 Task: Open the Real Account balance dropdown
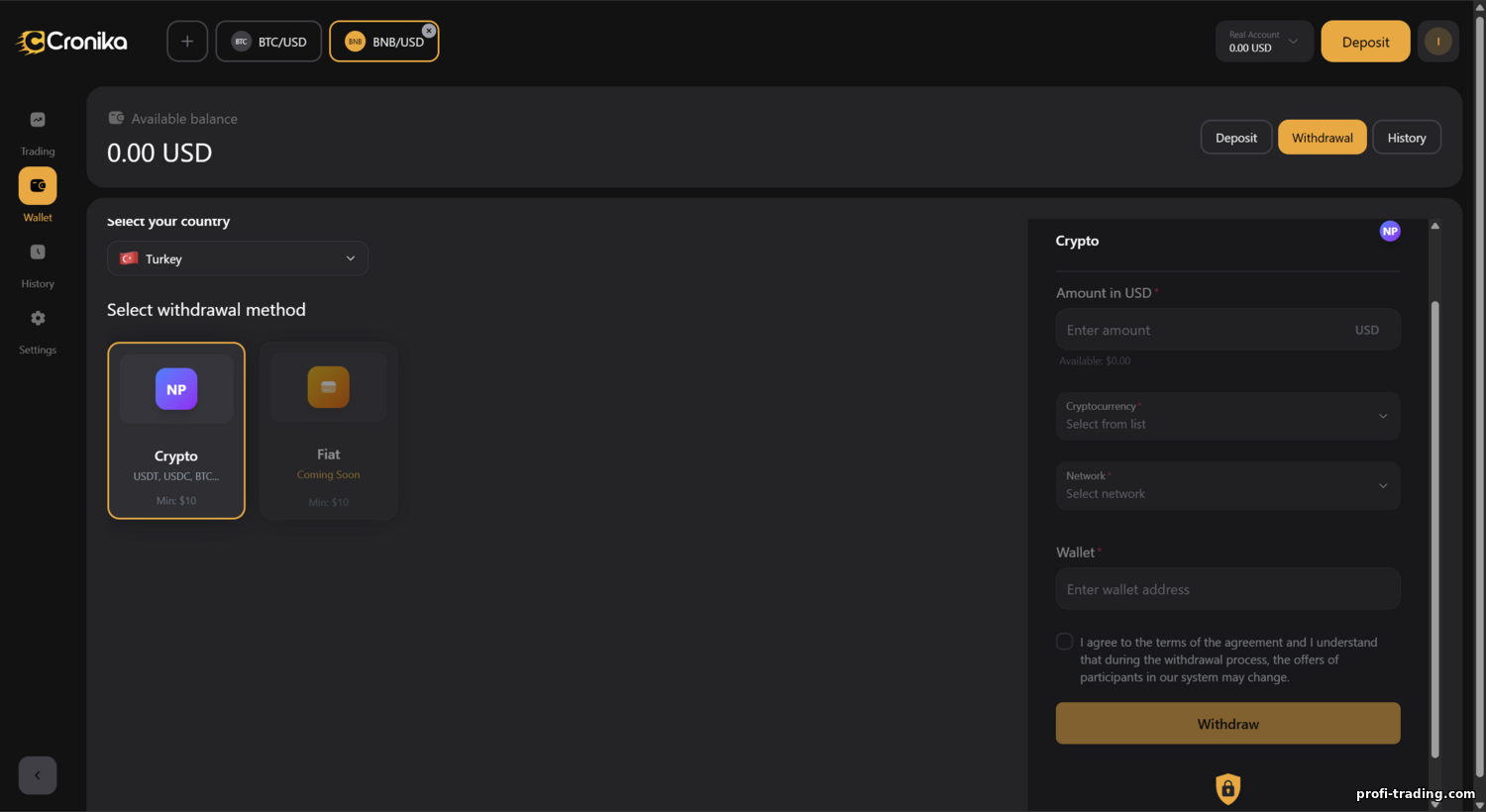[x=1264, y=42]
